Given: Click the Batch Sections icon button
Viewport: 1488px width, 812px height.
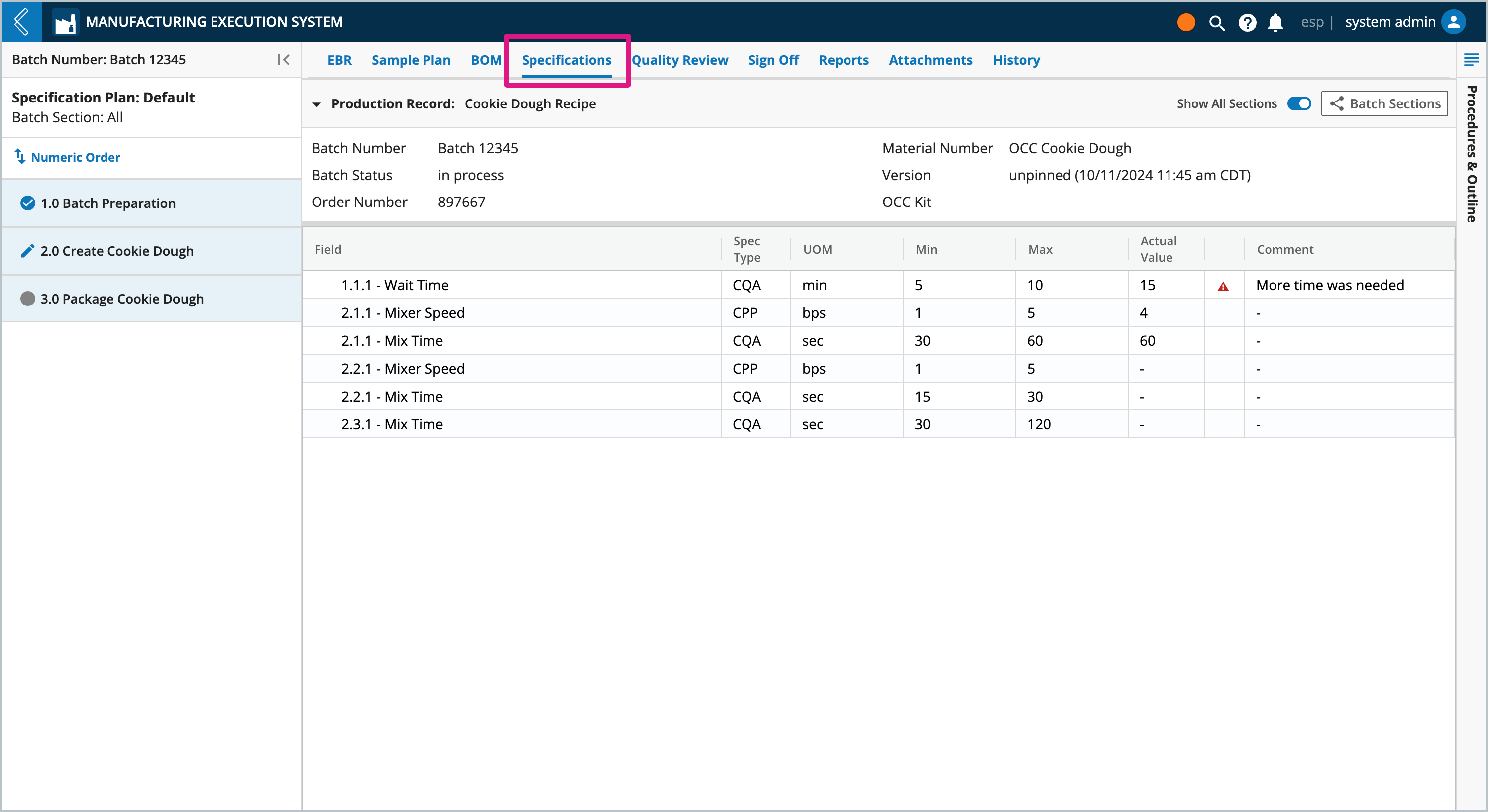Looking at the screenshot, I should 1385,104.
